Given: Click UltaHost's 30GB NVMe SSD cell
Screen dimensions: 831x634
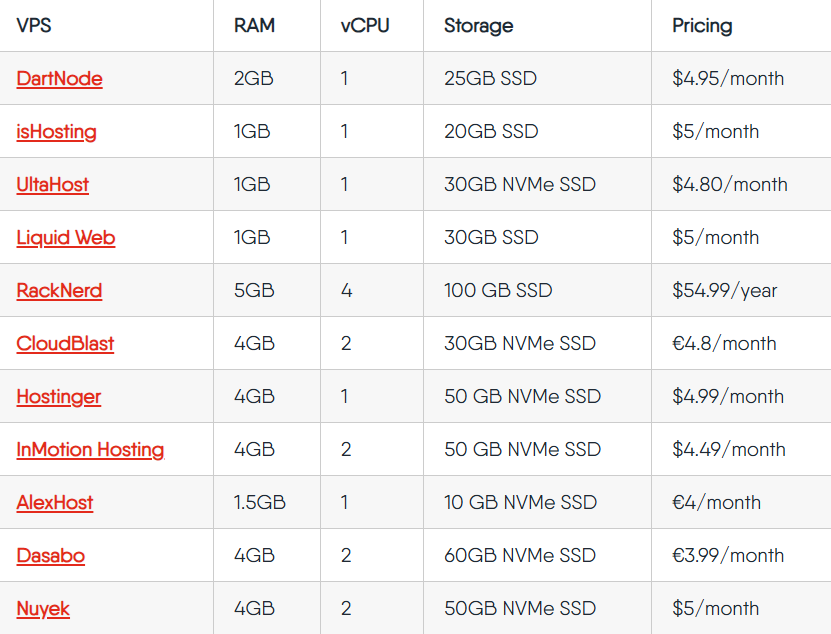Looking at the screenshot, I should (x=520, y=184).
